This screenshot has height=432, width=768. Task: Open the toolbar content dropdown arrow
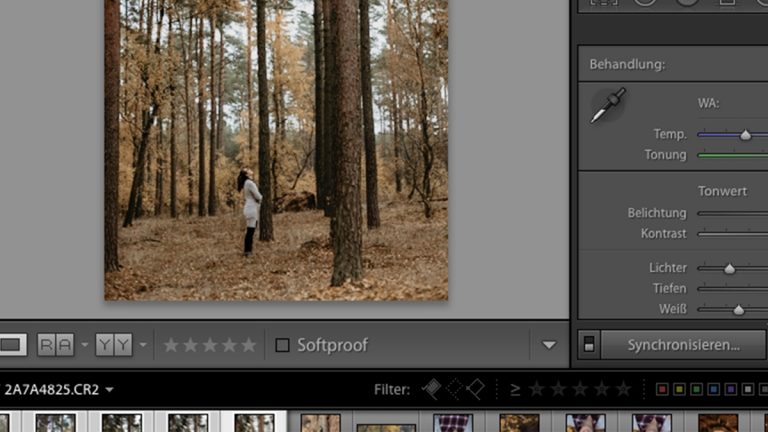coord(549,345)
